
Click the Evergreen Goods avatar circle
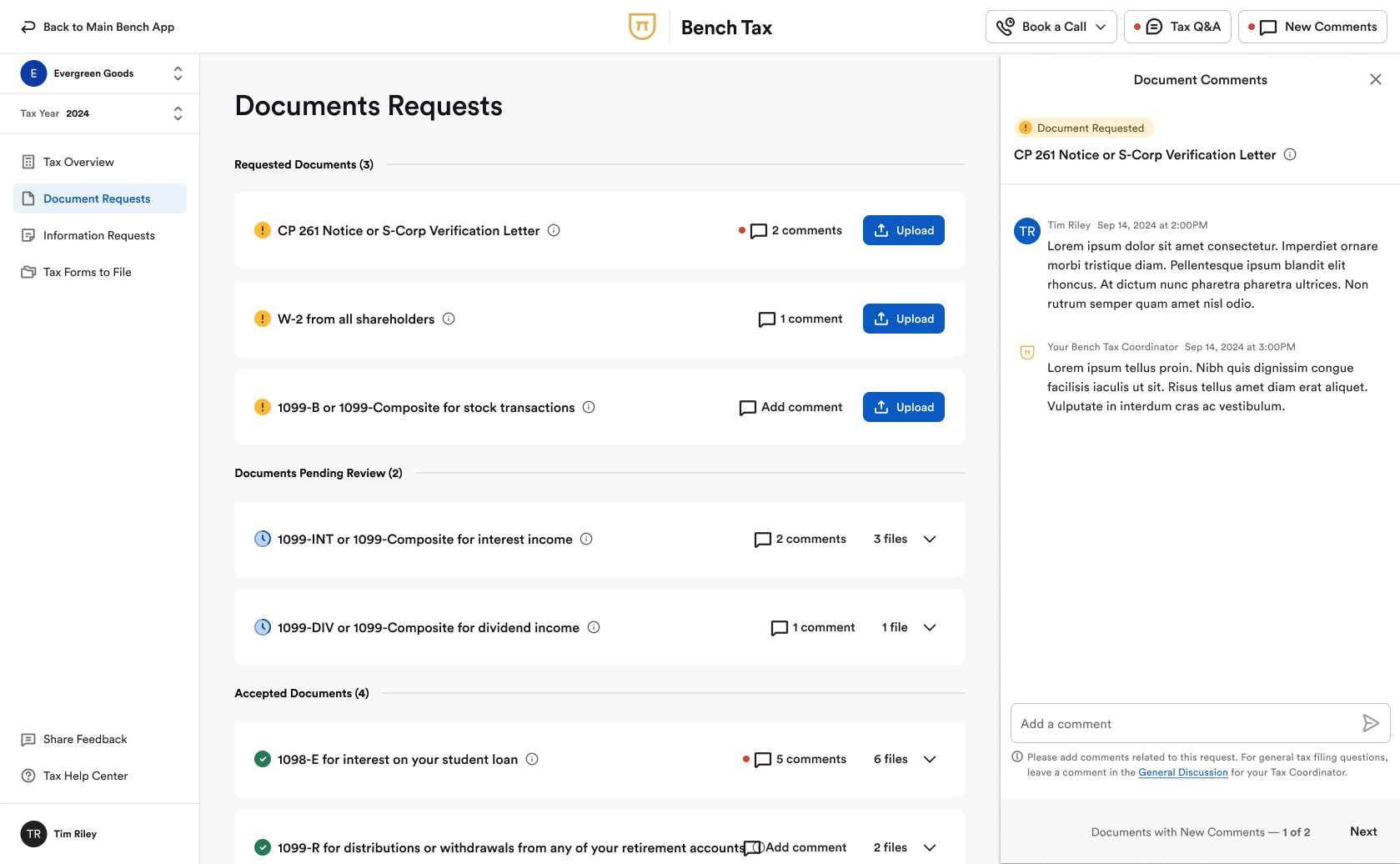pos(33,73)
